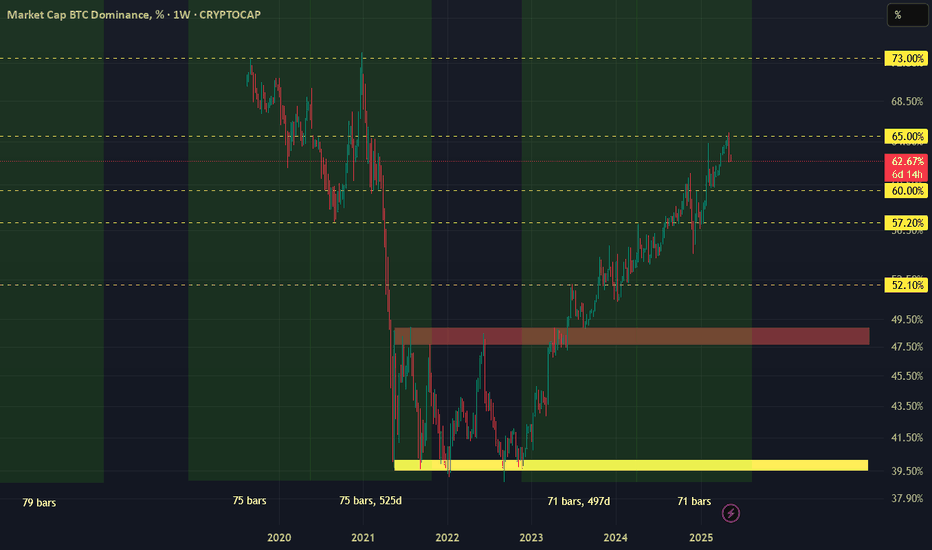The image size is (932, 550).
Task: Click the 37.90% price axis value
Action: click(x=907, y=498)
